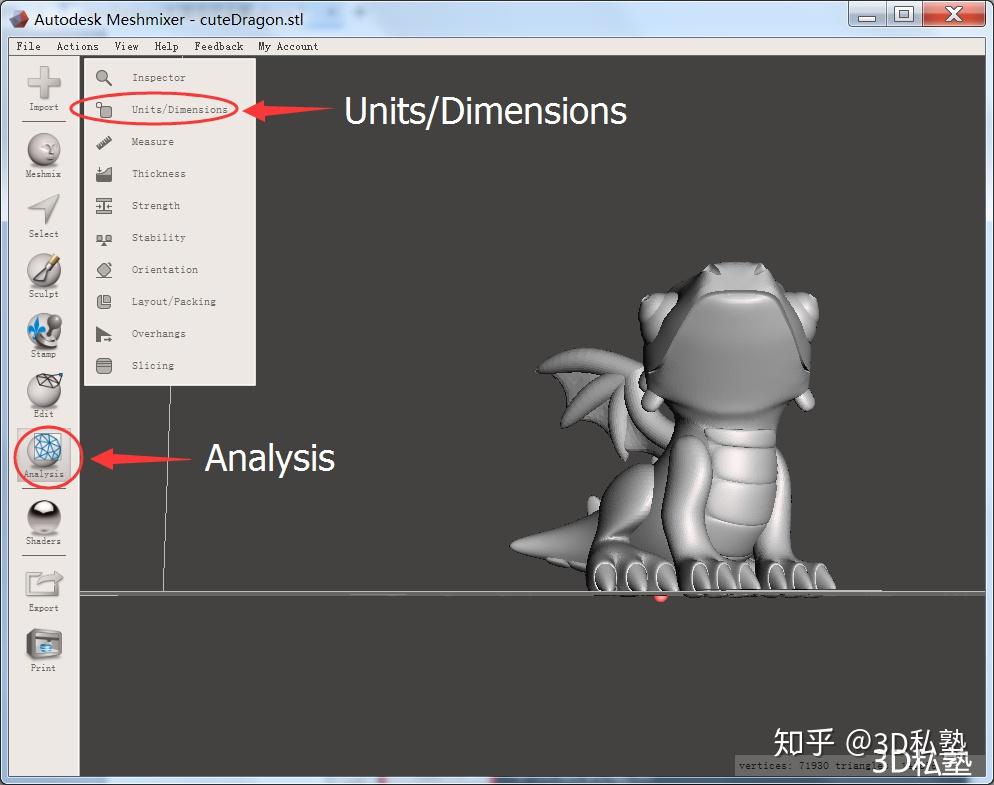Viewport: 994px width, 785px height.
Task: Select the Strength label
Action: 156,205
